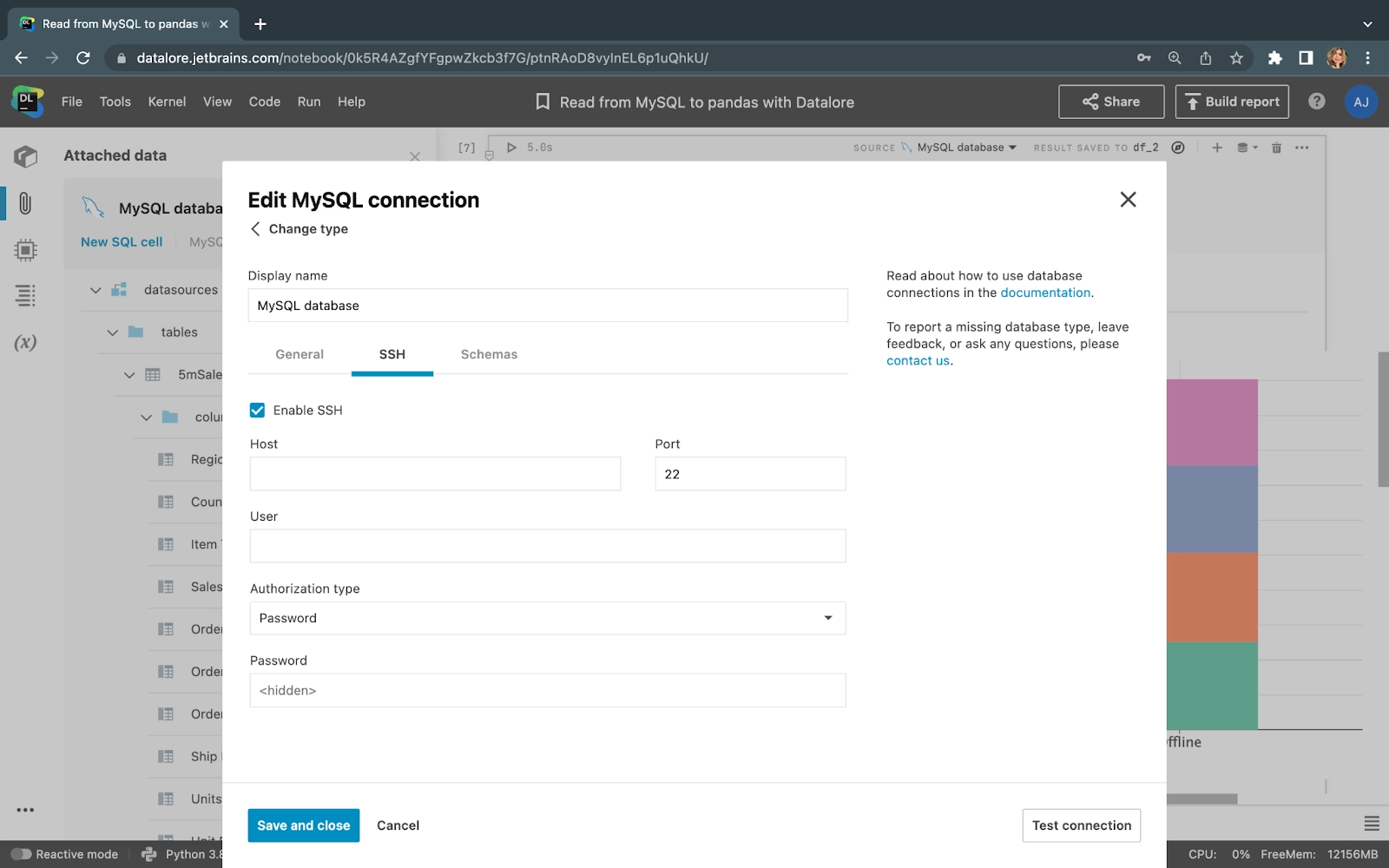The width and height of the screenshot is (1389, 868).
Task: Open the Tools menu
Action: (x=115, y=102)
